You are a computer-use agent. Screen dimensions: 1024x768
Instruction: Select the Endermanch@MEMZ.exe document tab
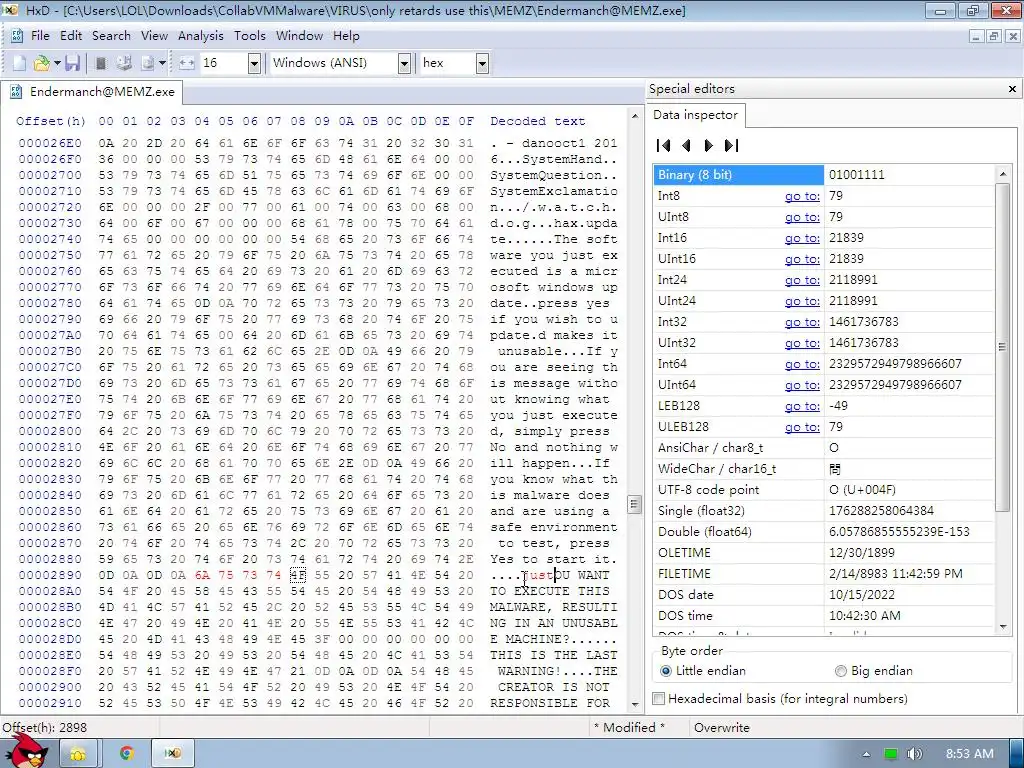[x=93, y=92]
